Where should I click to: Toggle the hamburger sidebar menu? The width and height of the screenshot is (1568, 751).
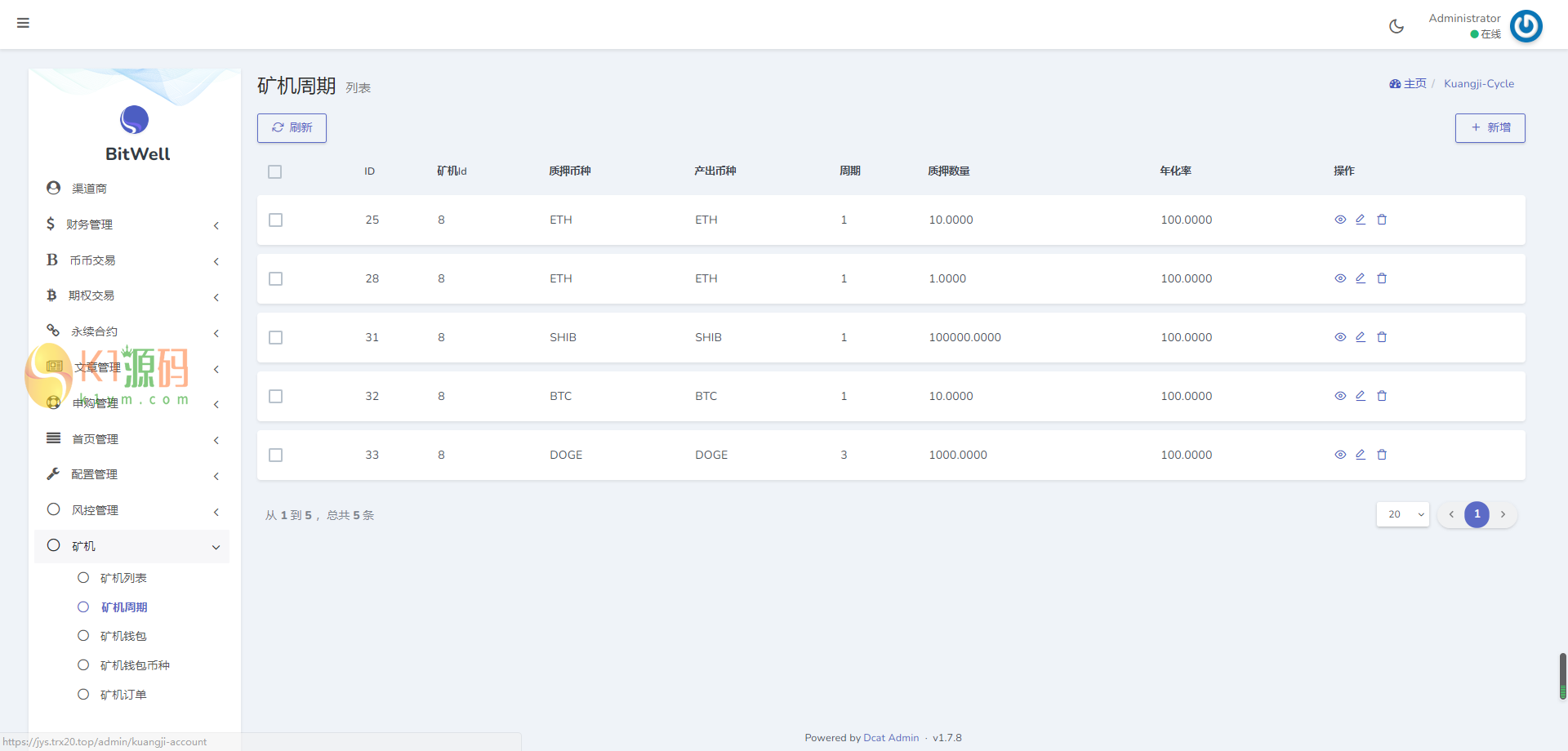pyautogui.click(x=23, y=23)
